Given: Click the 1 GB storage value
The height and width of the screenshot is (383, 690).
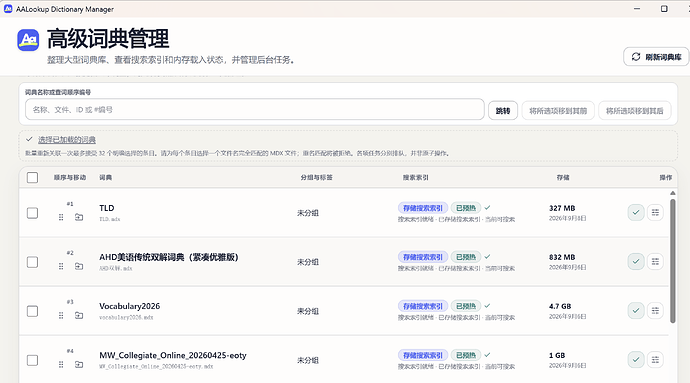Looking at the screenshot, I should click(x=557, y=355).
